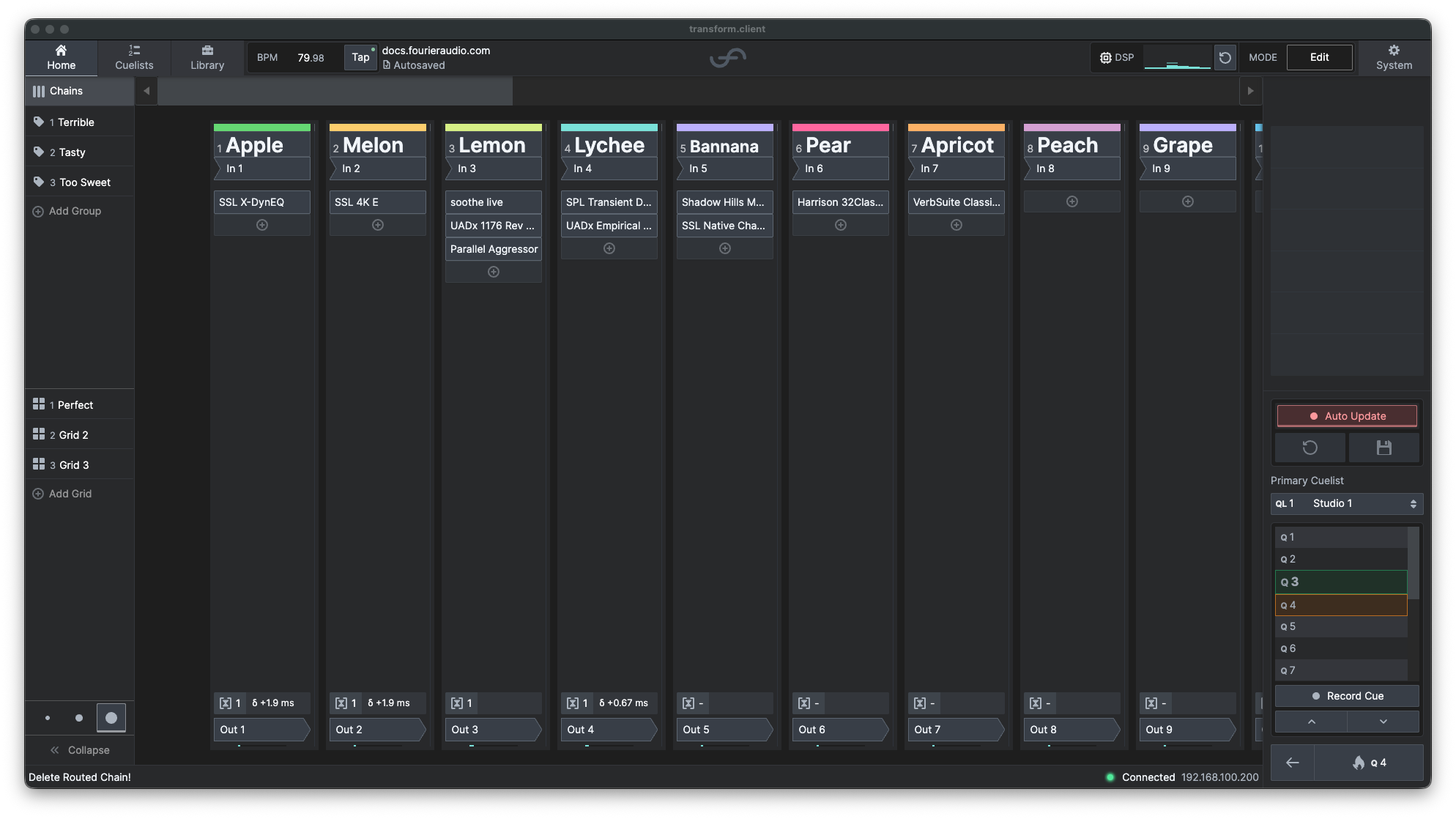Toggle the Auto Update button
1456x819 pixels.
[x=1346, y=416]
